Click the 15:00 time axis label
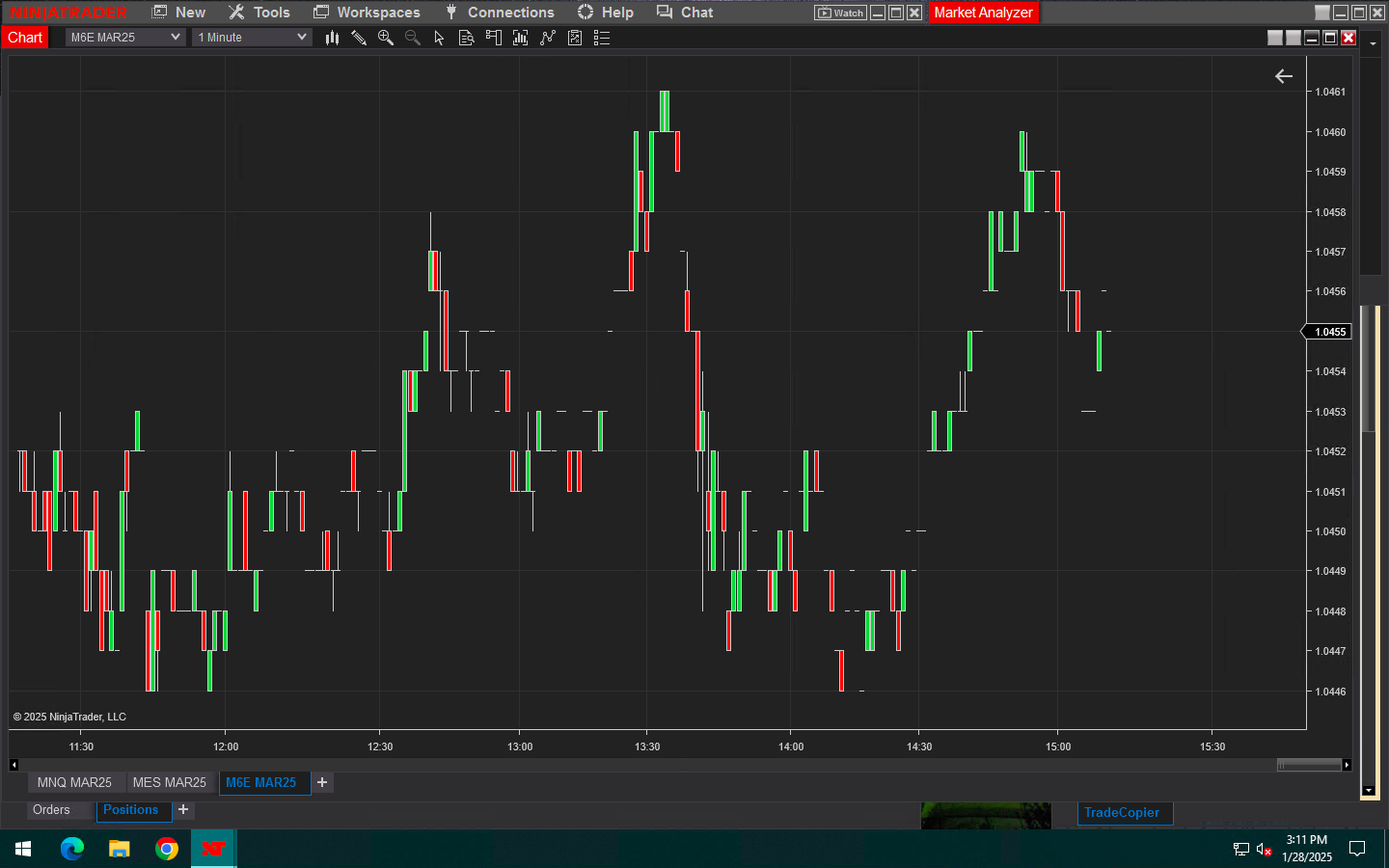Image resolution: width=1389 pixels, height=868 pixels. pyautogui.click(x=1058, y=746)
